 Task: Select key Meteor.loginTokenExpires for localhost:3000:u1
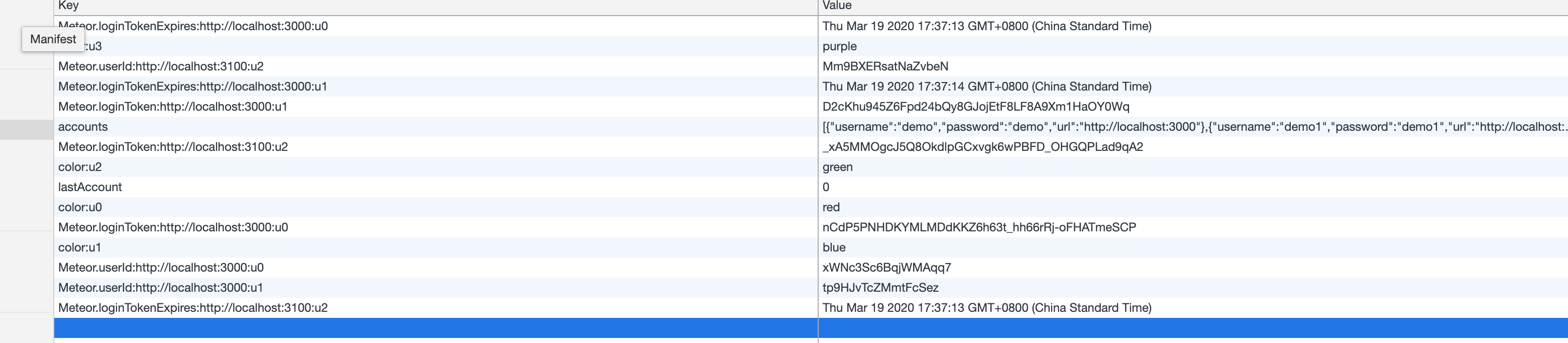coord(192,87)
